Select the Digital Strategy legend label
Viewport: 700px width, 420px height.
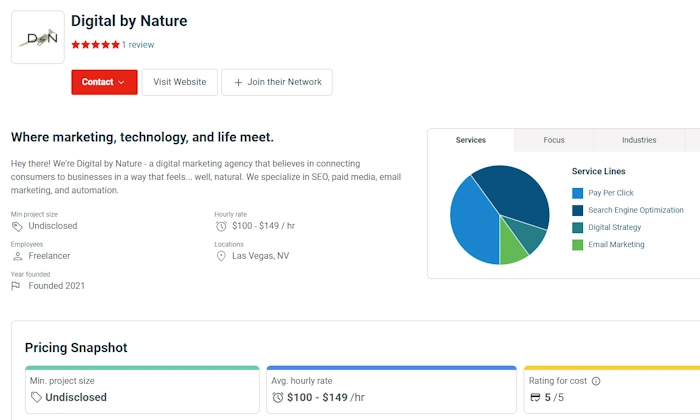click(614, 227)
